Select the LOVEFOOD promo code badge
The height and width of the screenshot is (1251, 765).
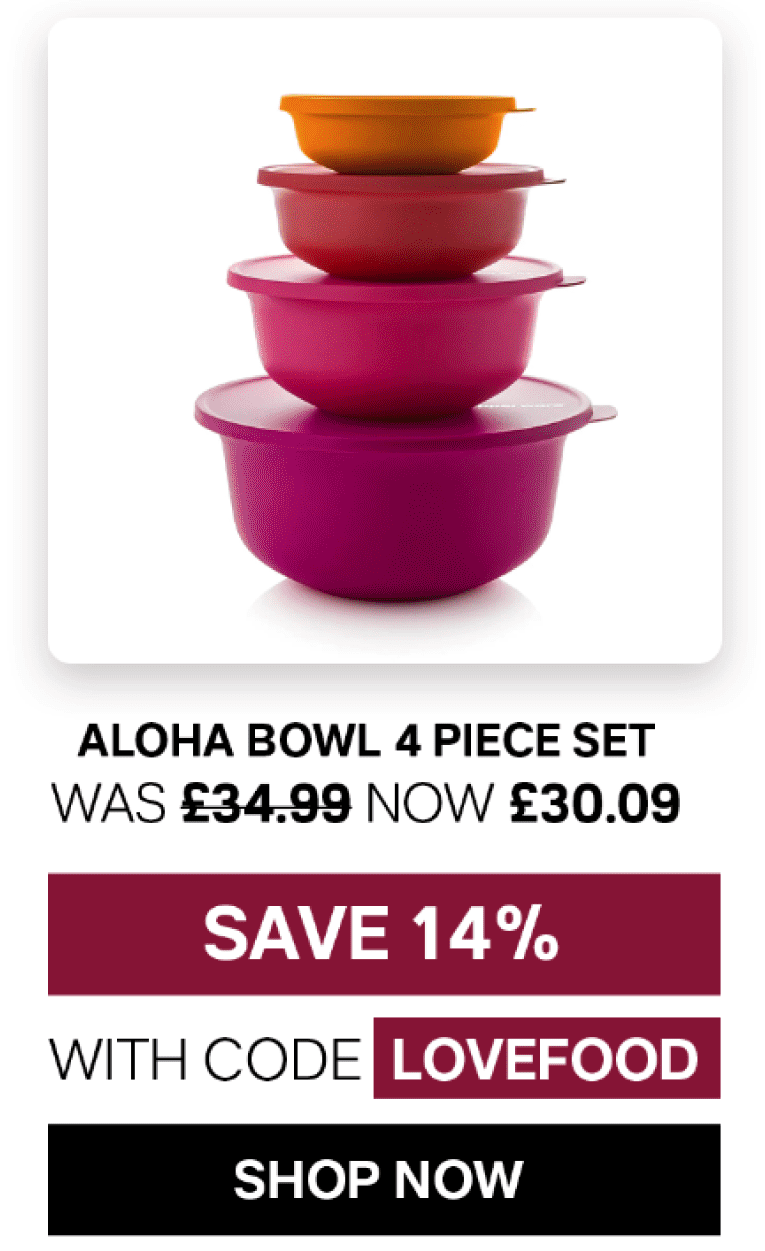pyautogui.click(x=546, y=1058)
